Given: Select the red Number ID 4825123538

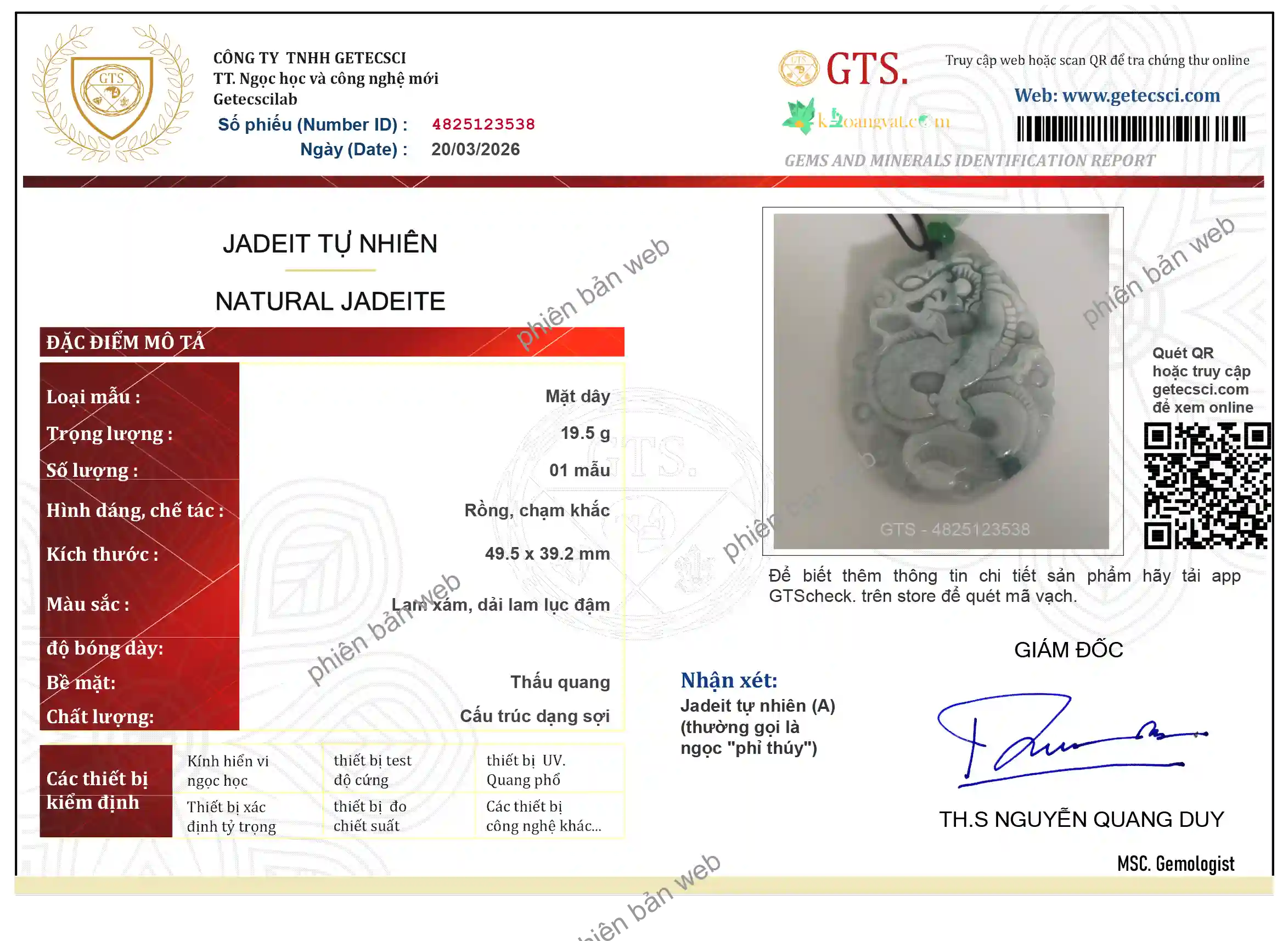Looking at the screenshot, I should click(x=483, y=124).
